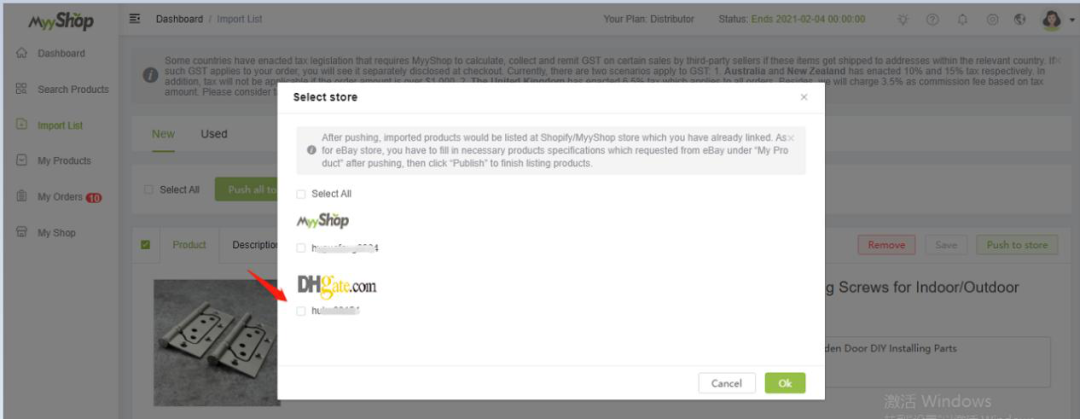Click the globe language icon
The height and width of the screenshot is (419, 1080).
coord(1020,19)
